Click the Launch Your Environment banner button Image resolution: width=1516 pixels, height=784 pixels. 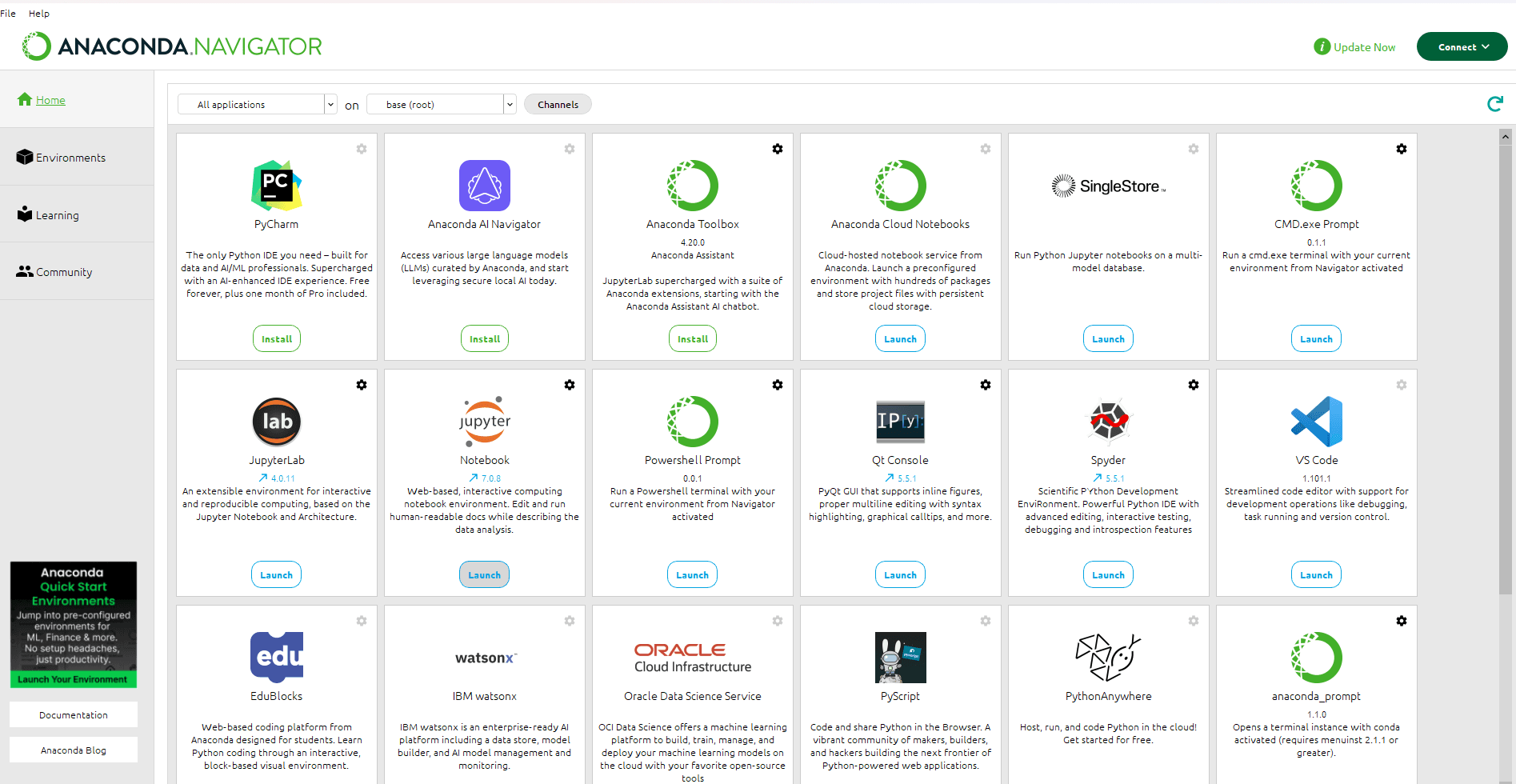73,679
